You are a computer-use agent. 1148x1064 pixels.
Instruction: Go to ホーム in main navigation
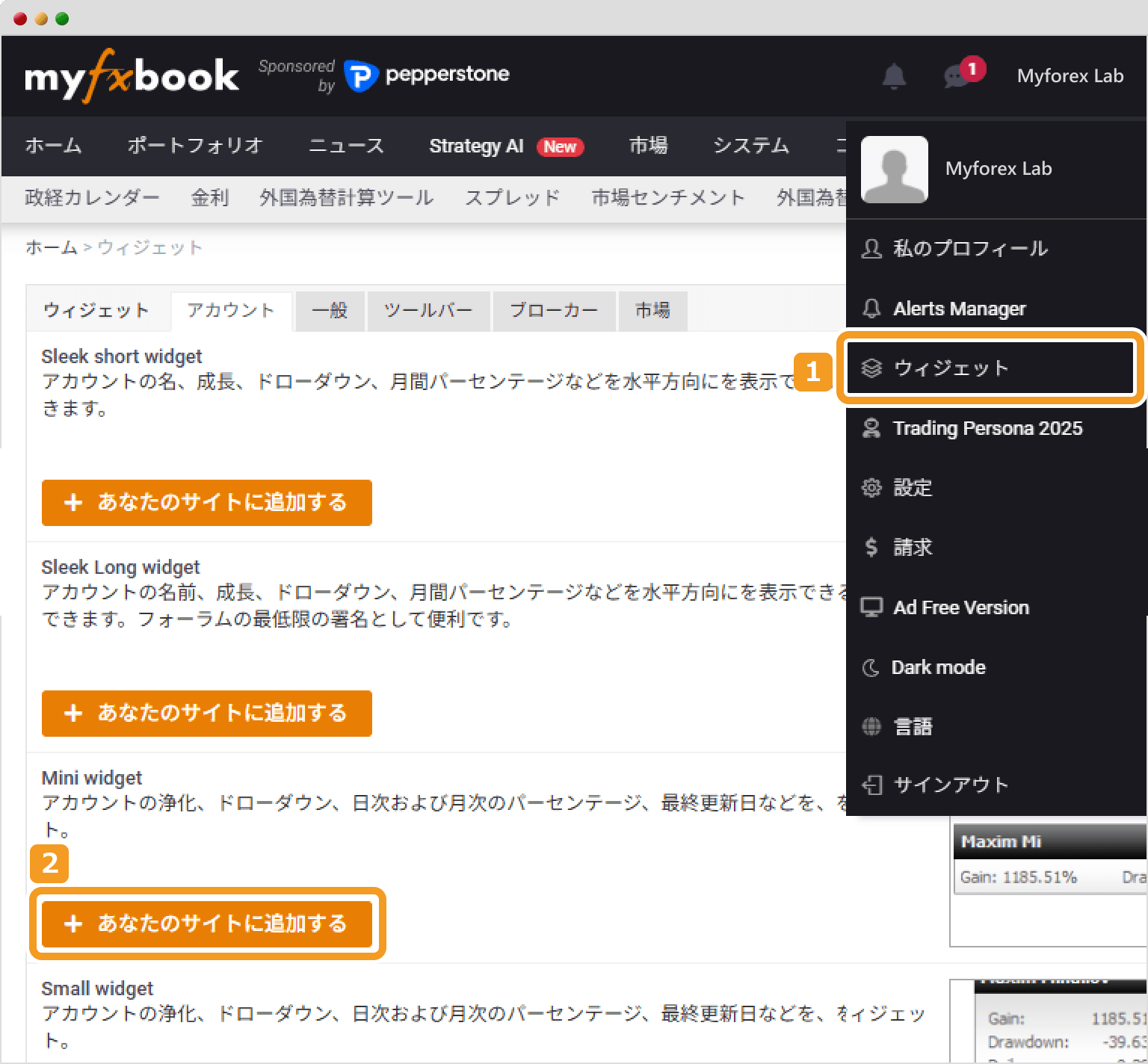click(53, 145)
